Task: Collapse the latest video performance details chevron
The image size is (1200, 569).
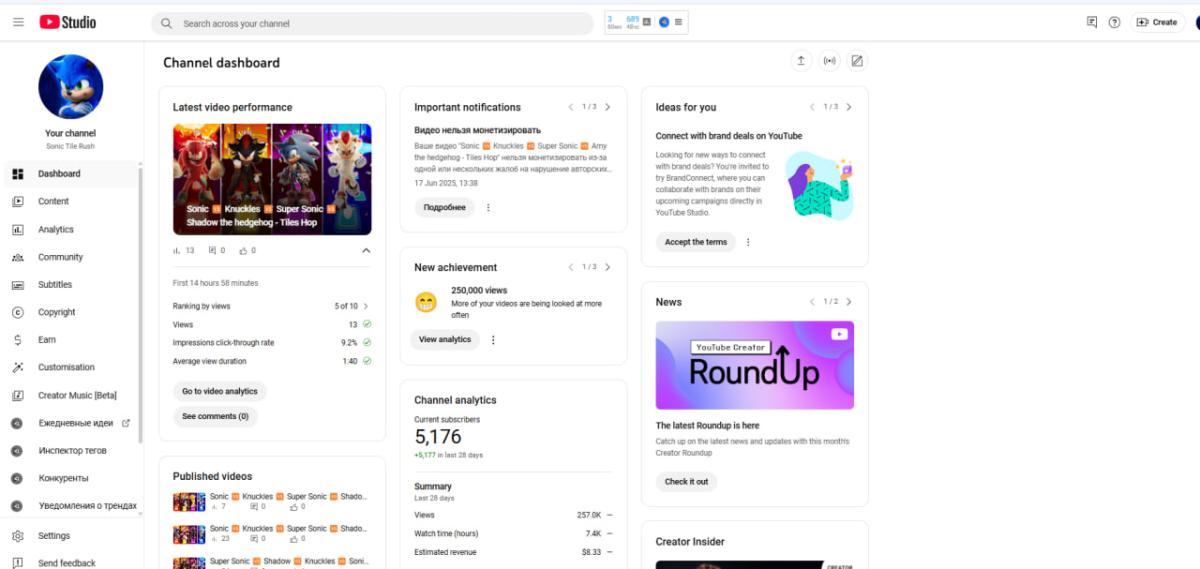Action: click(x=366, y=251)
